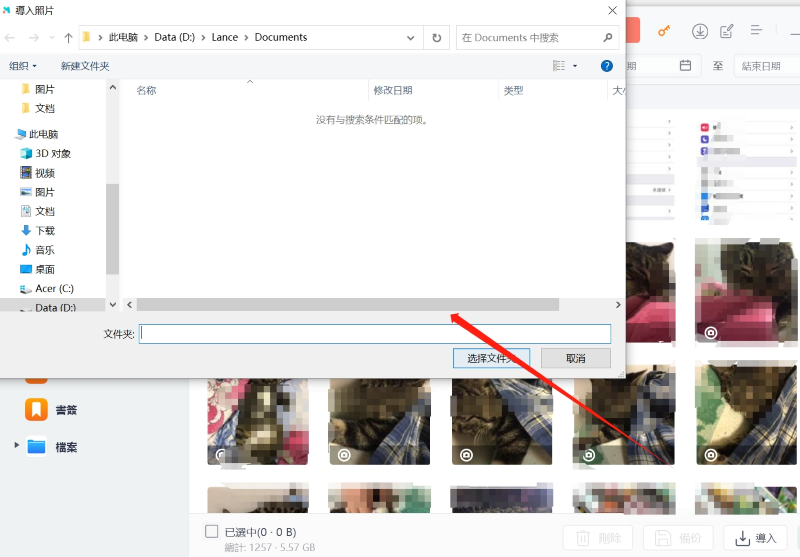The height and width of the screenshot is (557, 800).
Task: Go back in the import photo dialog
Action: pyautogui.click(x=10, y=38)
